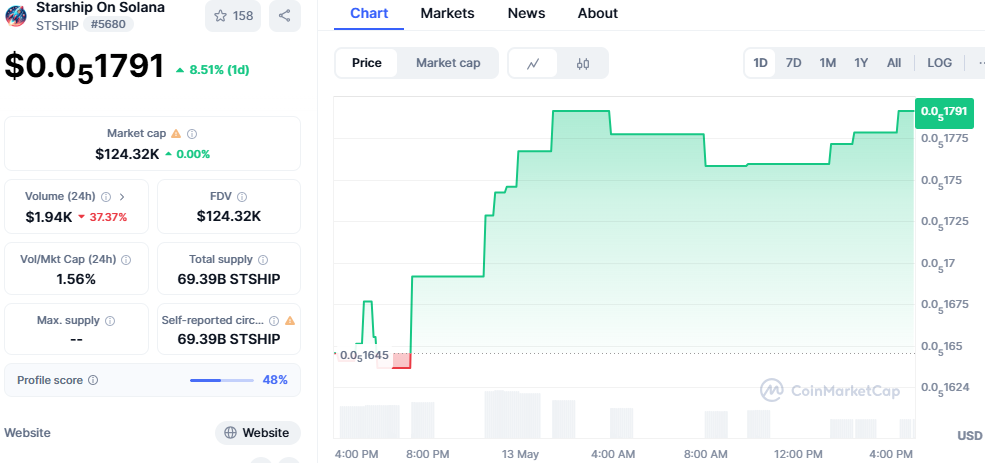985x463 pixels.
Task: Click the self-reported supply warning triangle
Action: click(290, 320)
